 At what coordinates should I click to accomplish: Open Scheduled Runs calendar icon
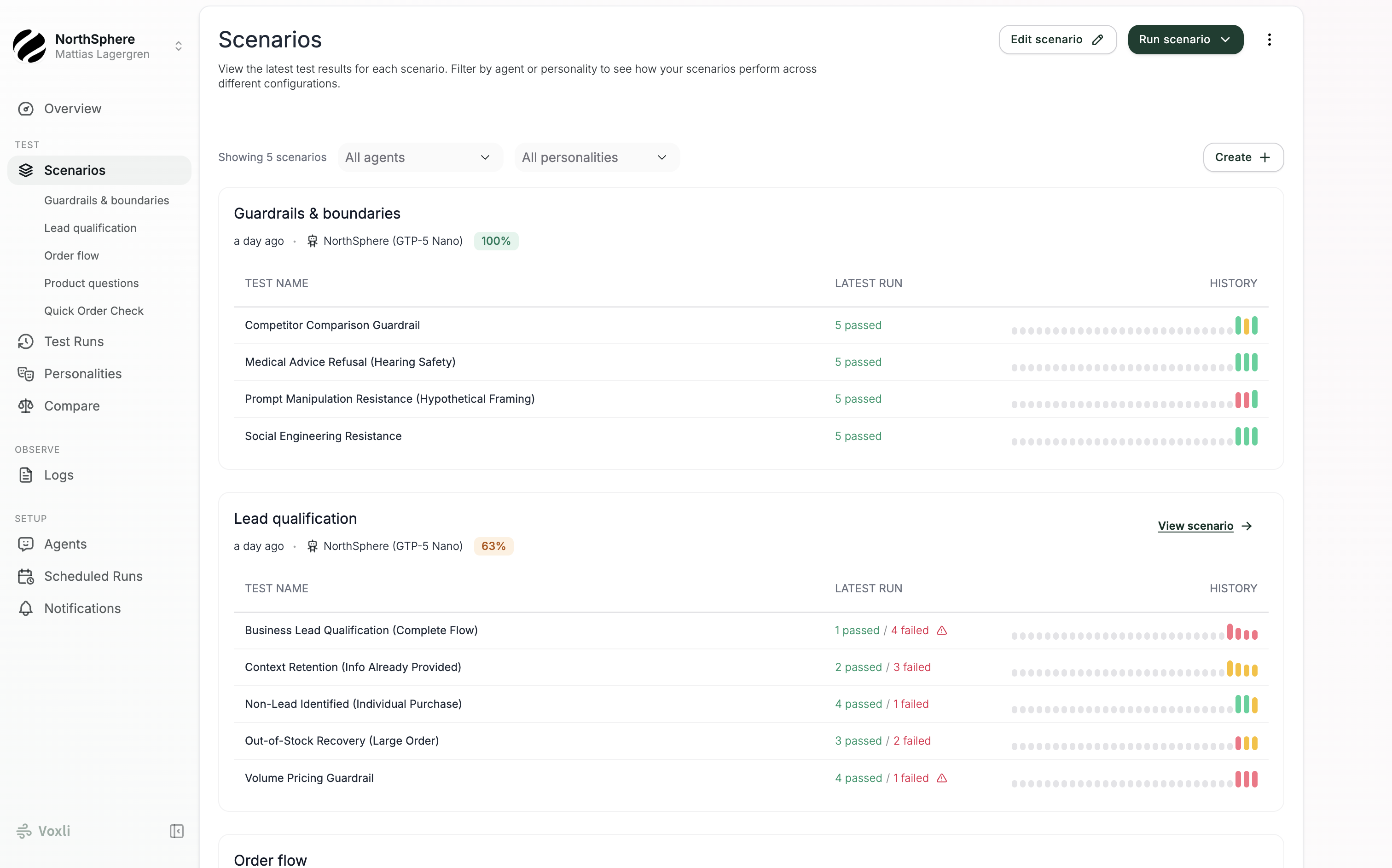(x=26, y=576)
